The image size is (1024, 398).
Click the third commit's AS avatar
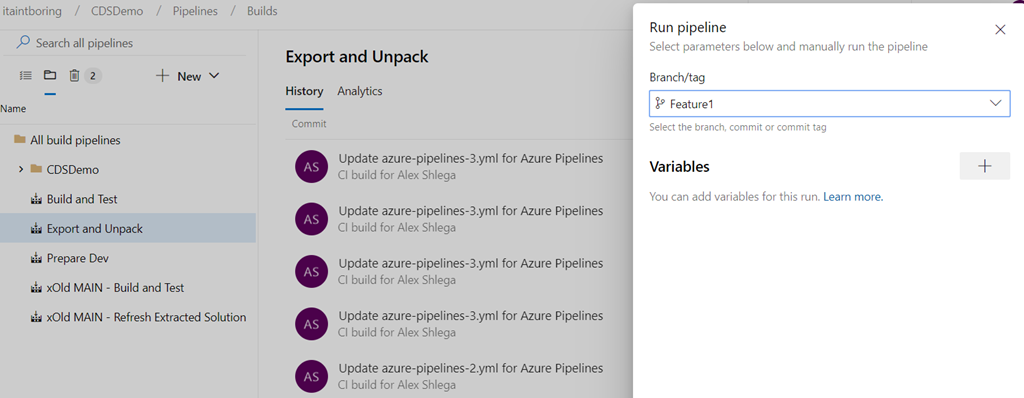point(312,271)
